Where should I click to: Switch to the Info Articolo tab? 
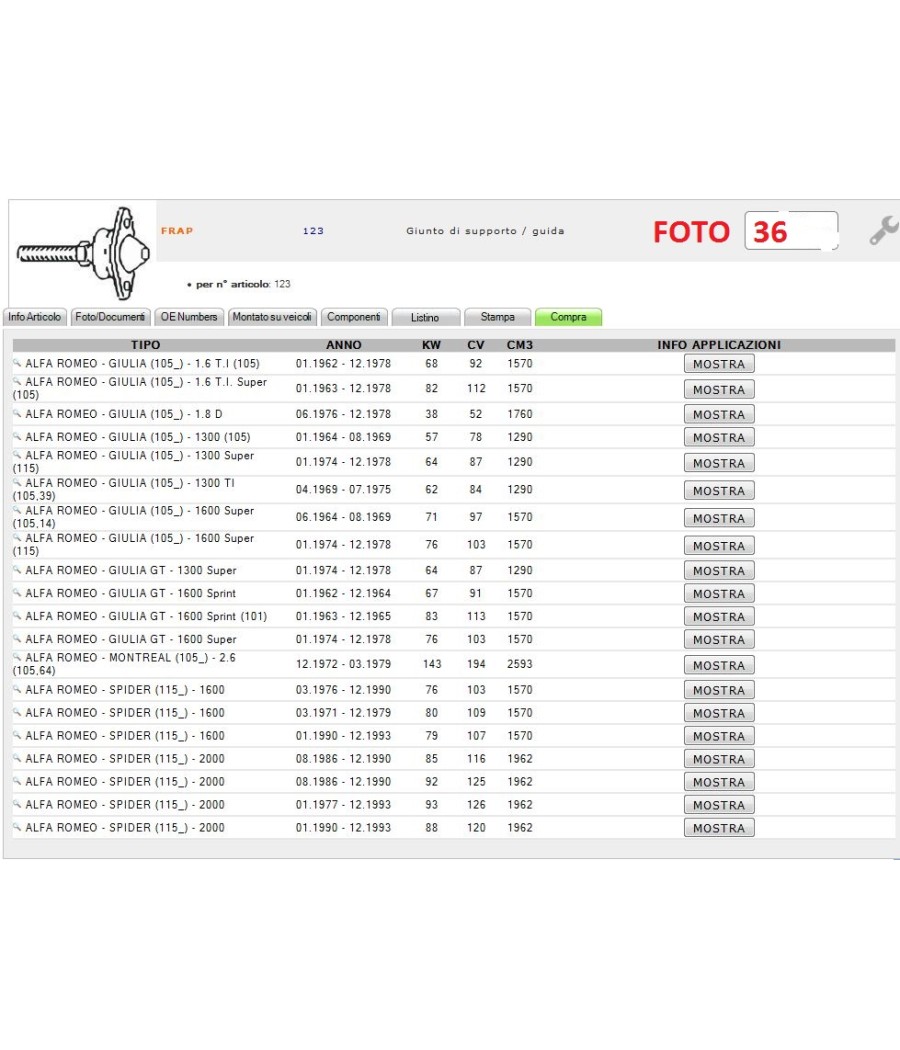point(35,317)
